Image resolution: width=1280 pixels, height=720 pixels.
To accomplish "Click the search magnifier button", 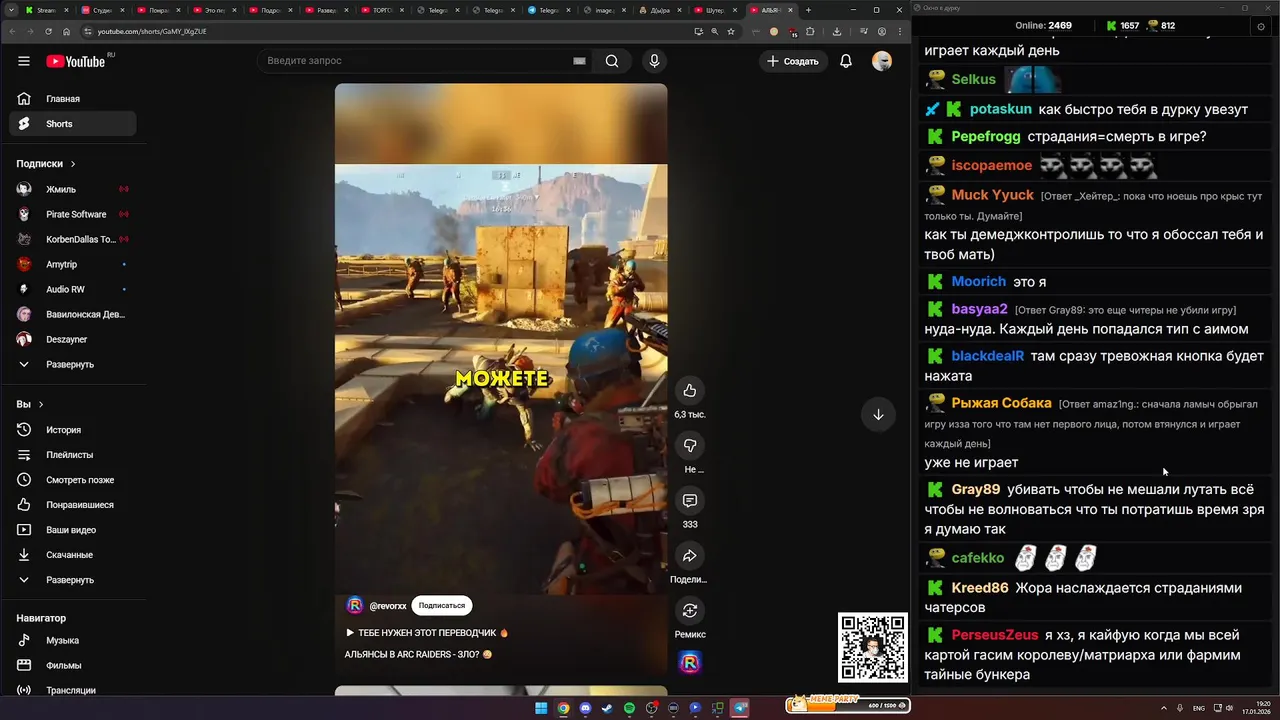I will point(612,61).
